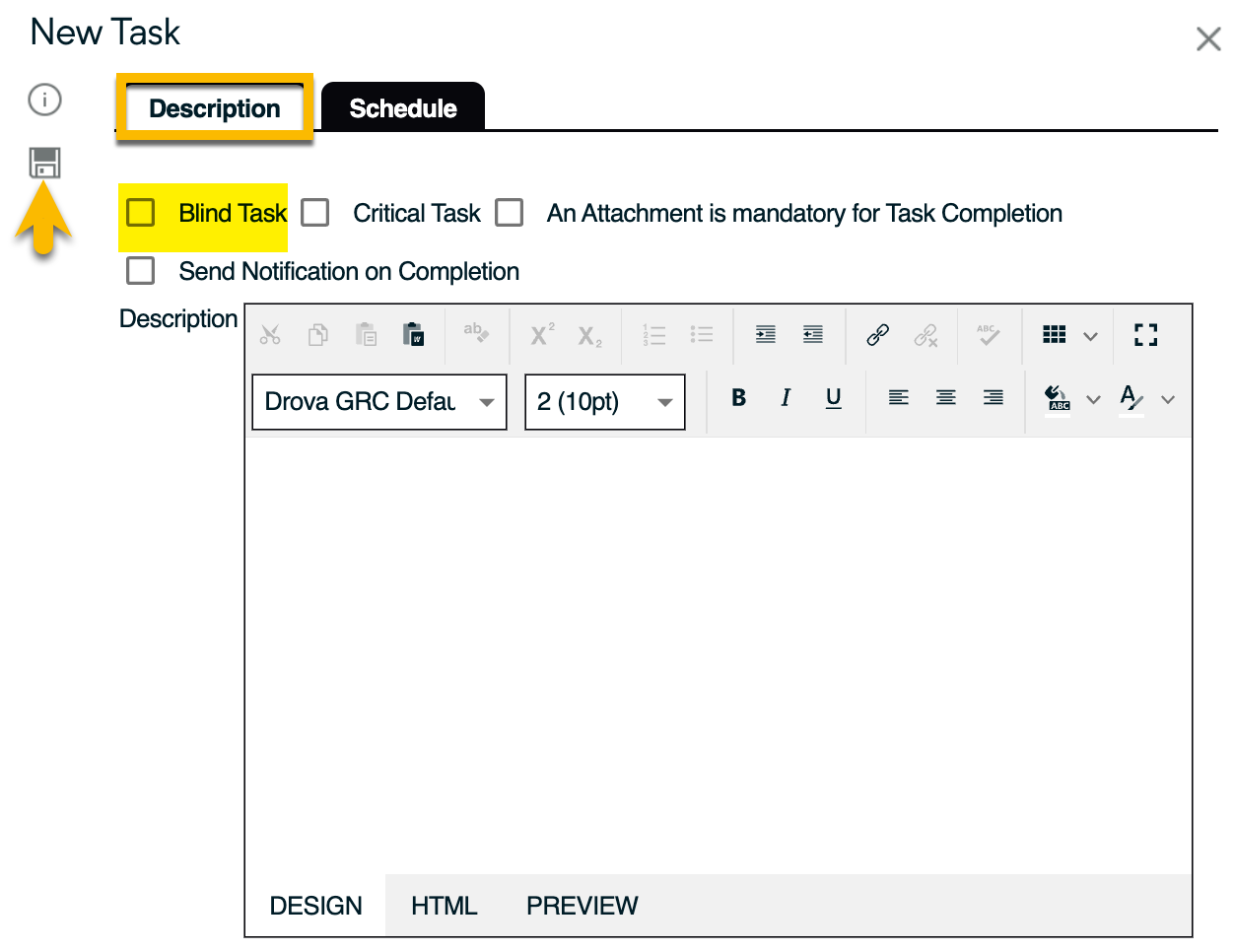
Task: Click the info circle icon
Action: [x=44, y=100]
